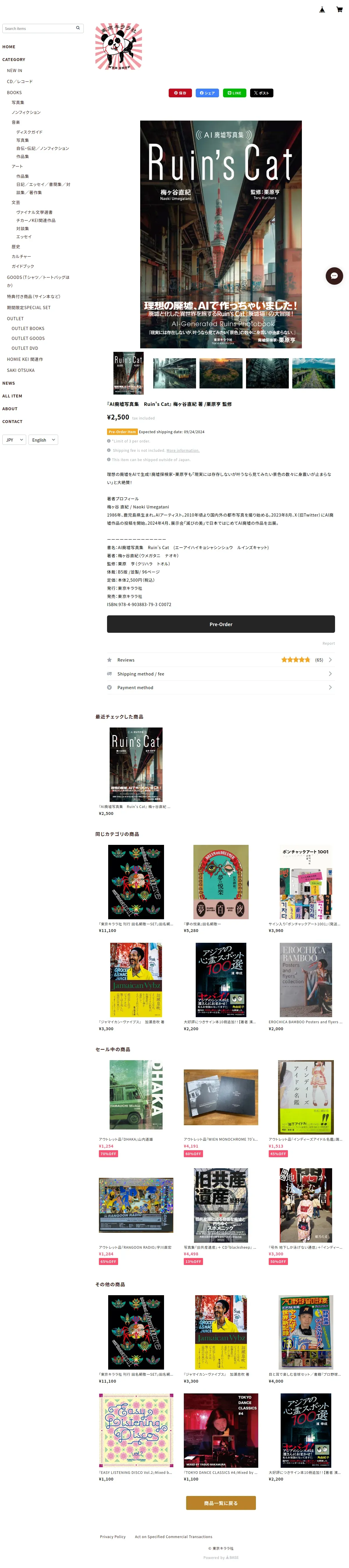Click the search magnifier icon
Screen dimensions: 349x1568
tap(77, 28)
